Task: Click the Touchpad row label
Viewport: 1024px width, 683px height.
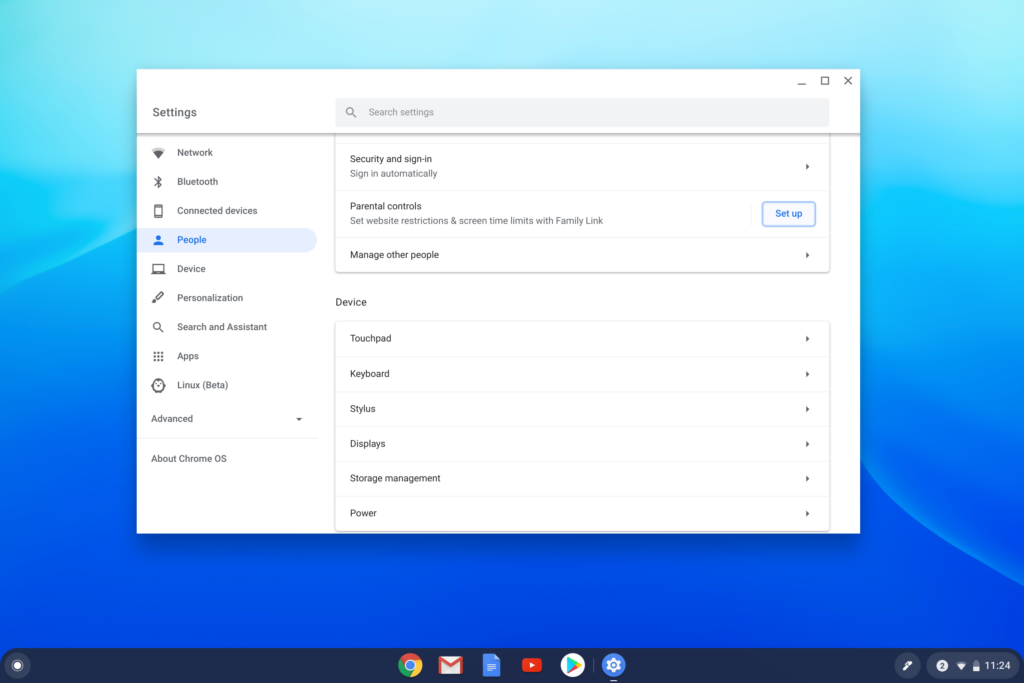Action: [370, 338]
